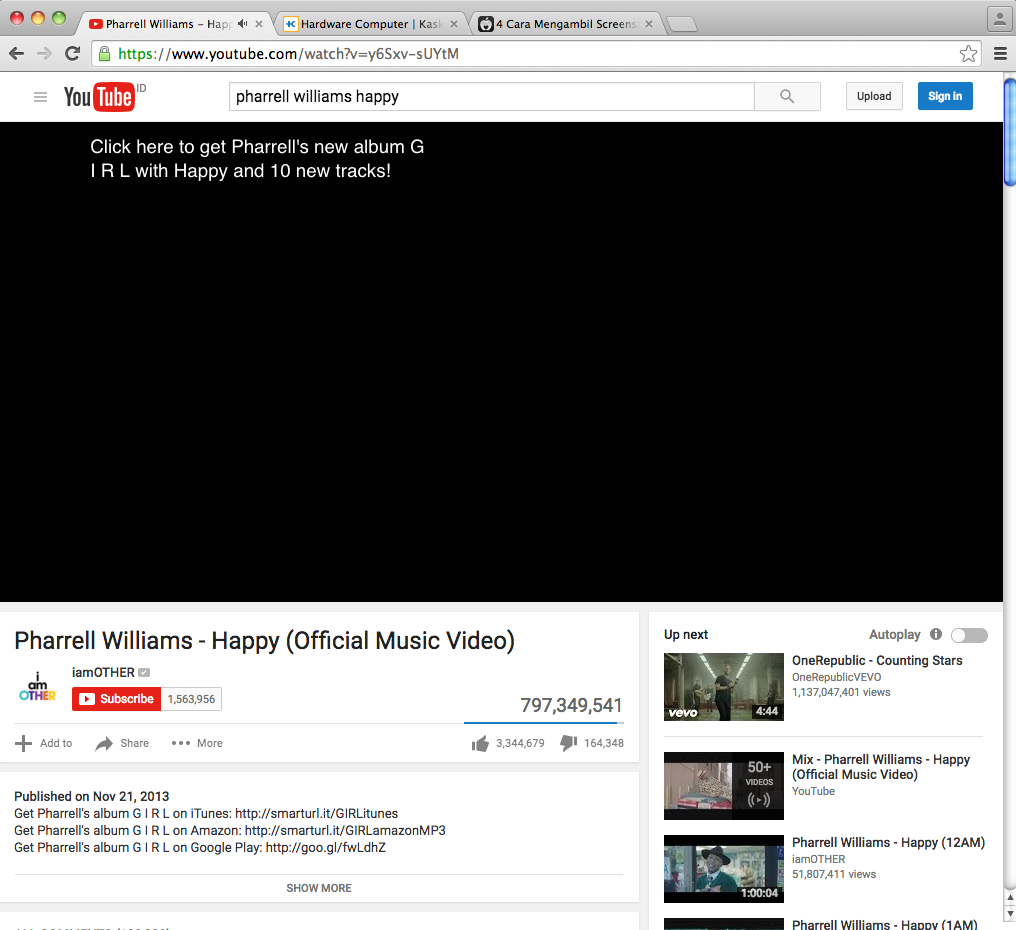Go back with the browser back arrow

point(17,54)
